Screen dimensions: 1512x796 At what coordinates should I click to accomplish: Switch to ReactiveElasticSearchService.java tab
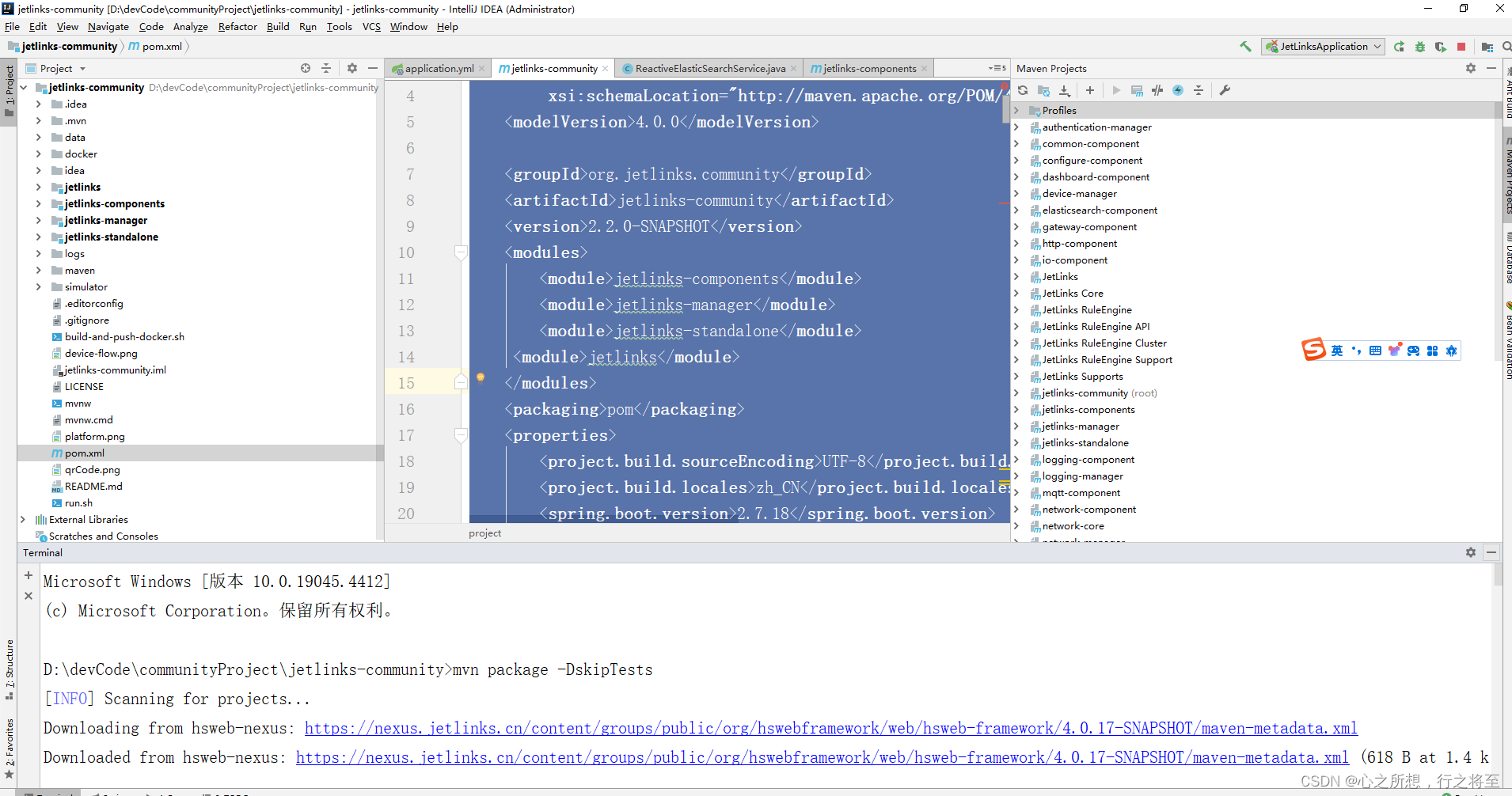click(710, 68)
